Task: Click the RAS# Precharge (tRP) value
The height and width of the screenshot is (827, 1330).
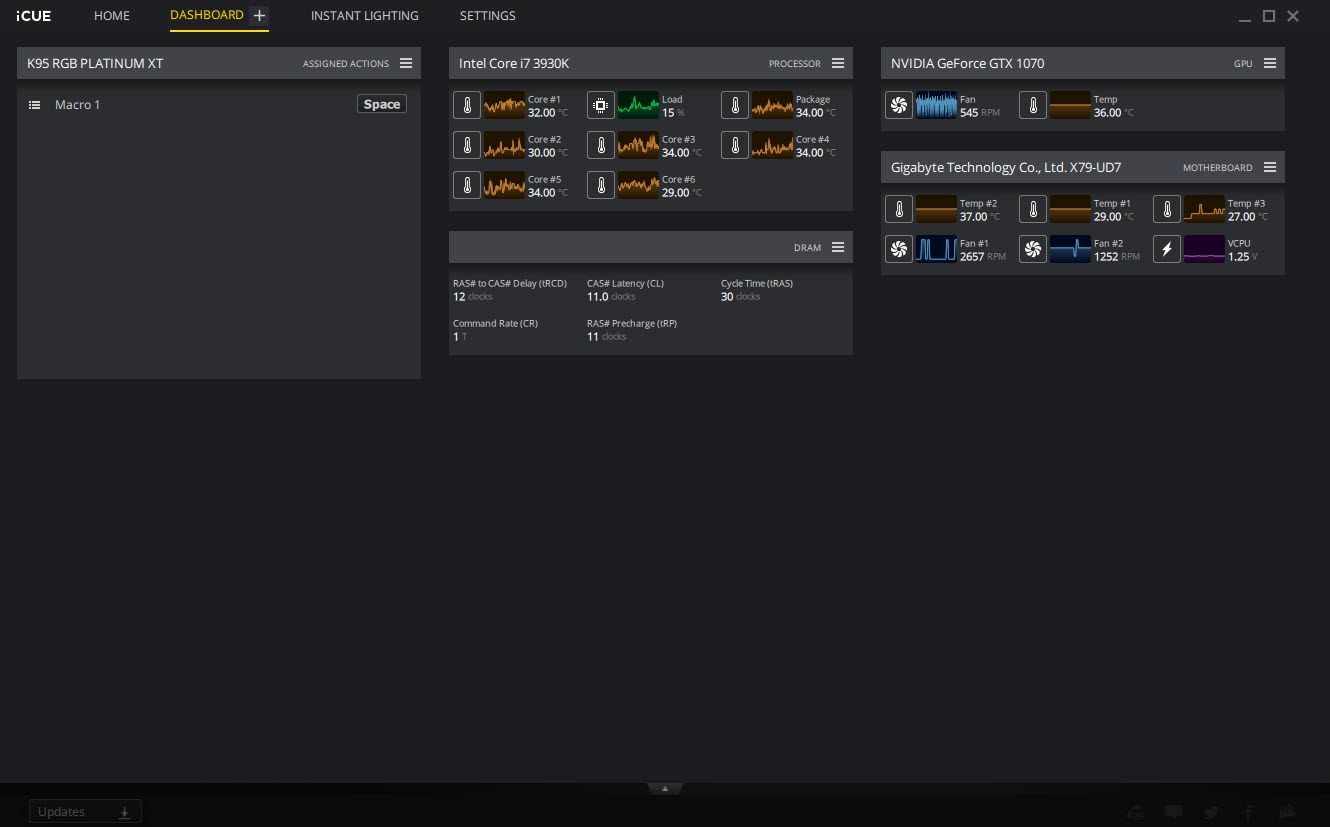Action: (x=606, y=337)
